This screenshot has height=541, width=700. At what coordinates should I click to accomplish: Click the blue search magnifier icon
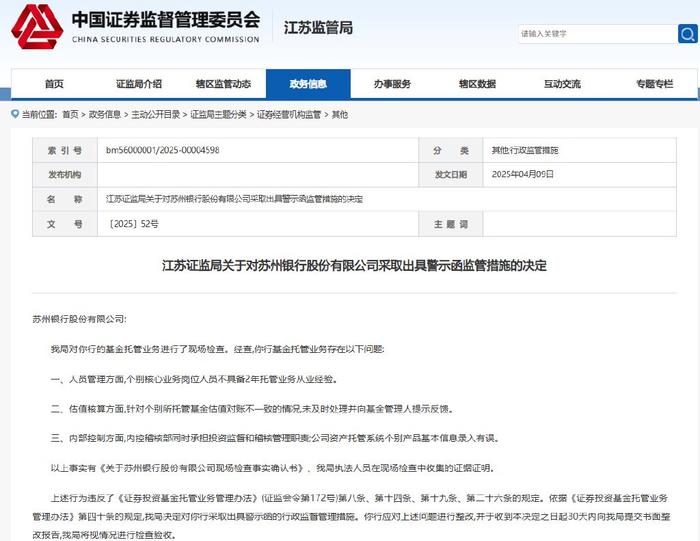688,33
